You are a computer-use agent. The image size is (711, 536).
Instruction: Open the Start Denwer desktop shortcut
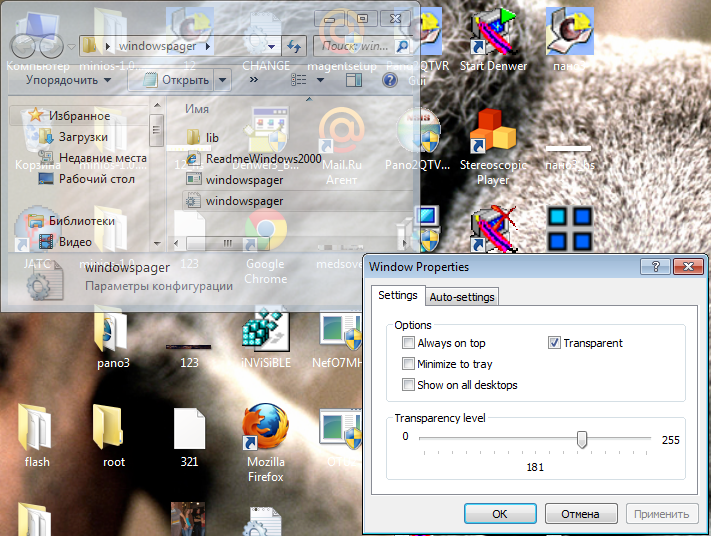[x=493, y=40]
